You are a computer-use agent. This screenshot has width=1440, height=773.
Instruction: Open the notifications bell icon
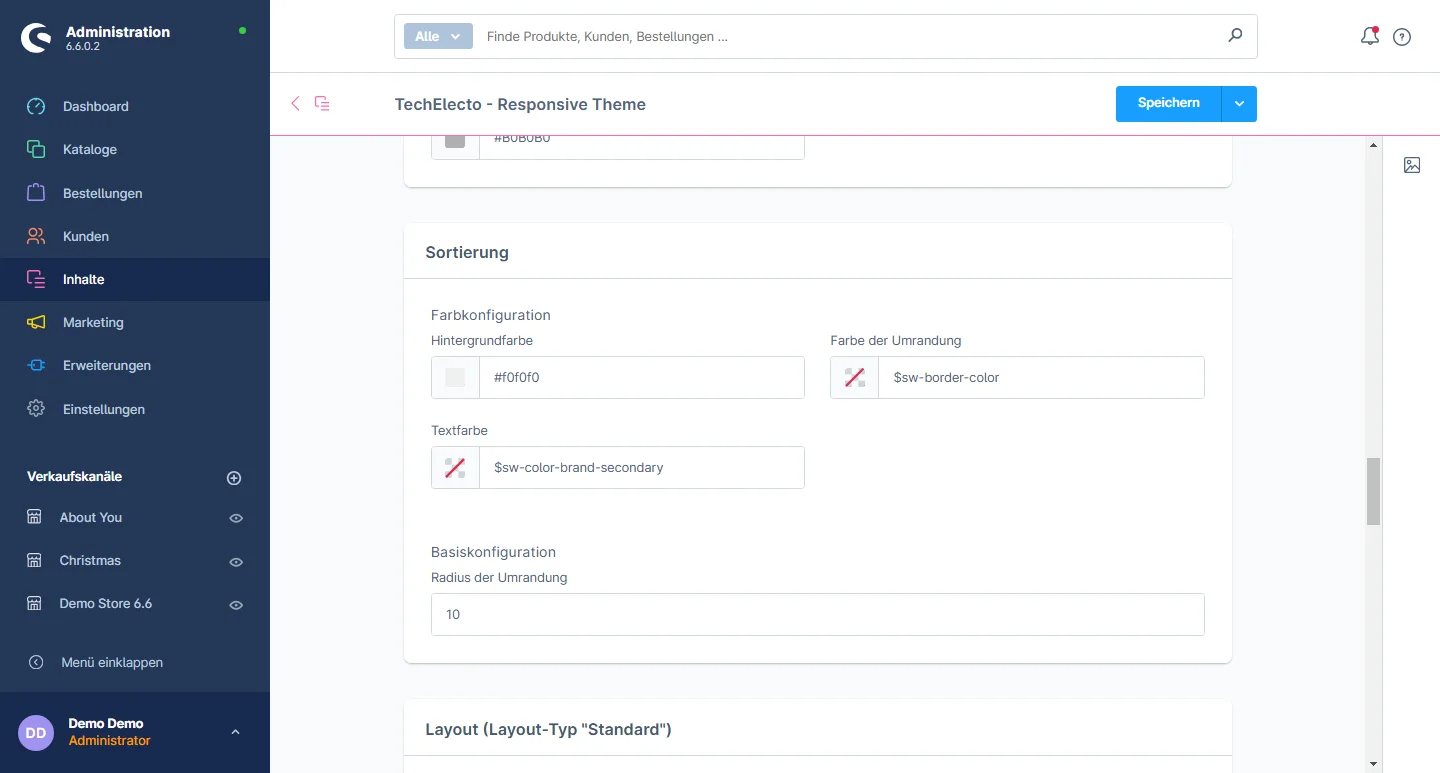tap(1370, 37)
